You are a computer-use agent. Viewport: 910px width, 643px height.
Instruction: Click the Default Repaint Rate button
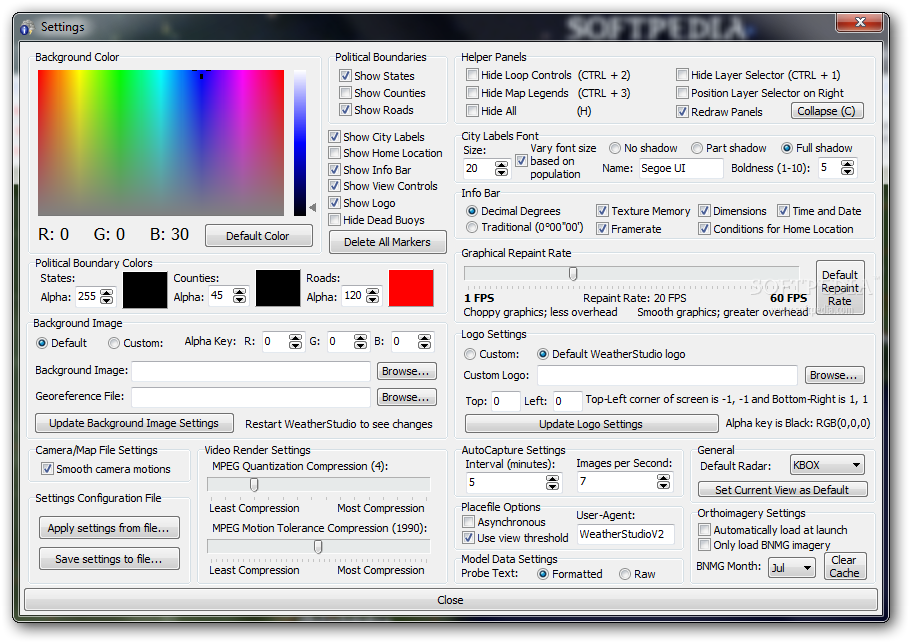tap(840, 288)
